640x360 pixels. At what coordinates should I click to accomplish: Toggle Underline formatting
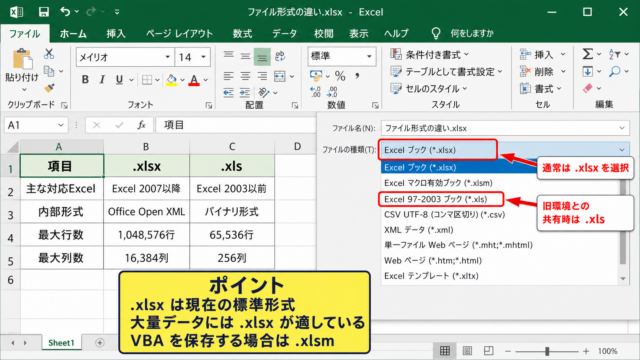[x=119, y=80]
